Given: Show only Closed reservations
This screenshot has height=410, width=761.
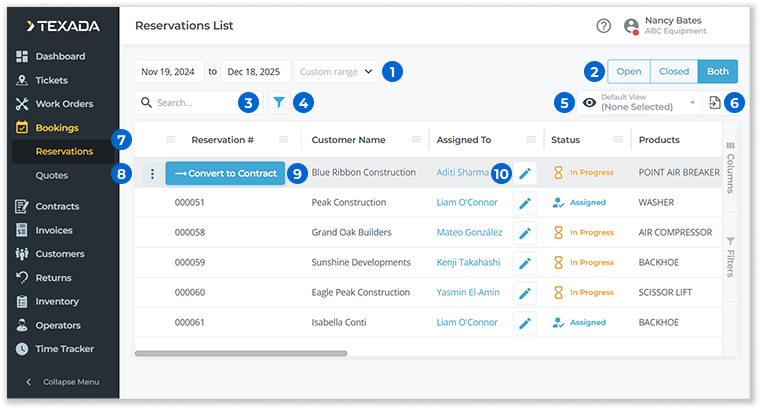Looking at the screenshot, I should 673,71.
